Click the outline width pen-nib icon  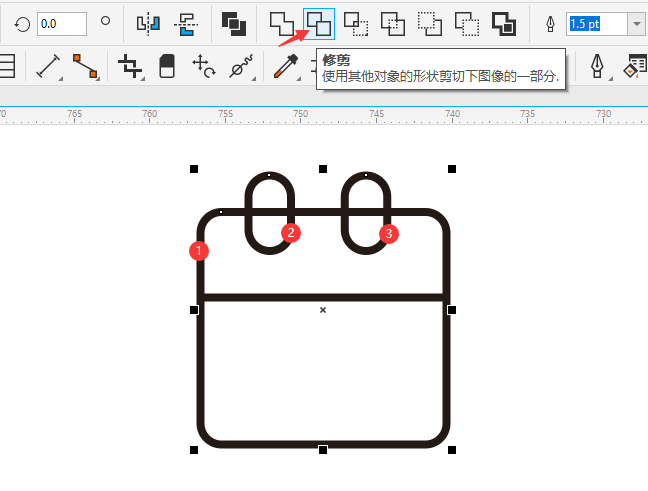(550, 24)
